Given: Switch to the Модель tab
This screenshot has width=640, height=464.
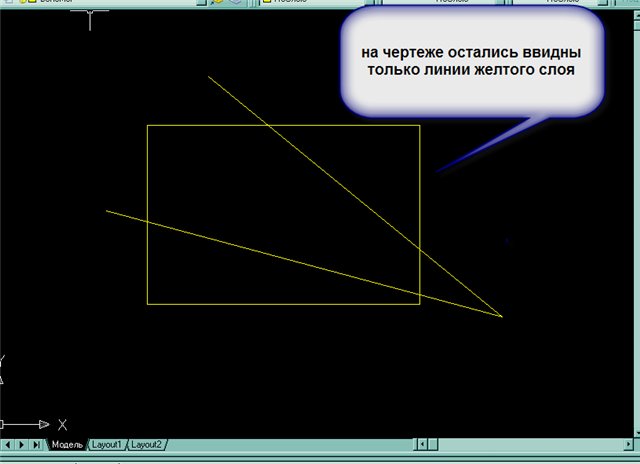Looking at the screenshot, I should click(x=67, y=444).
